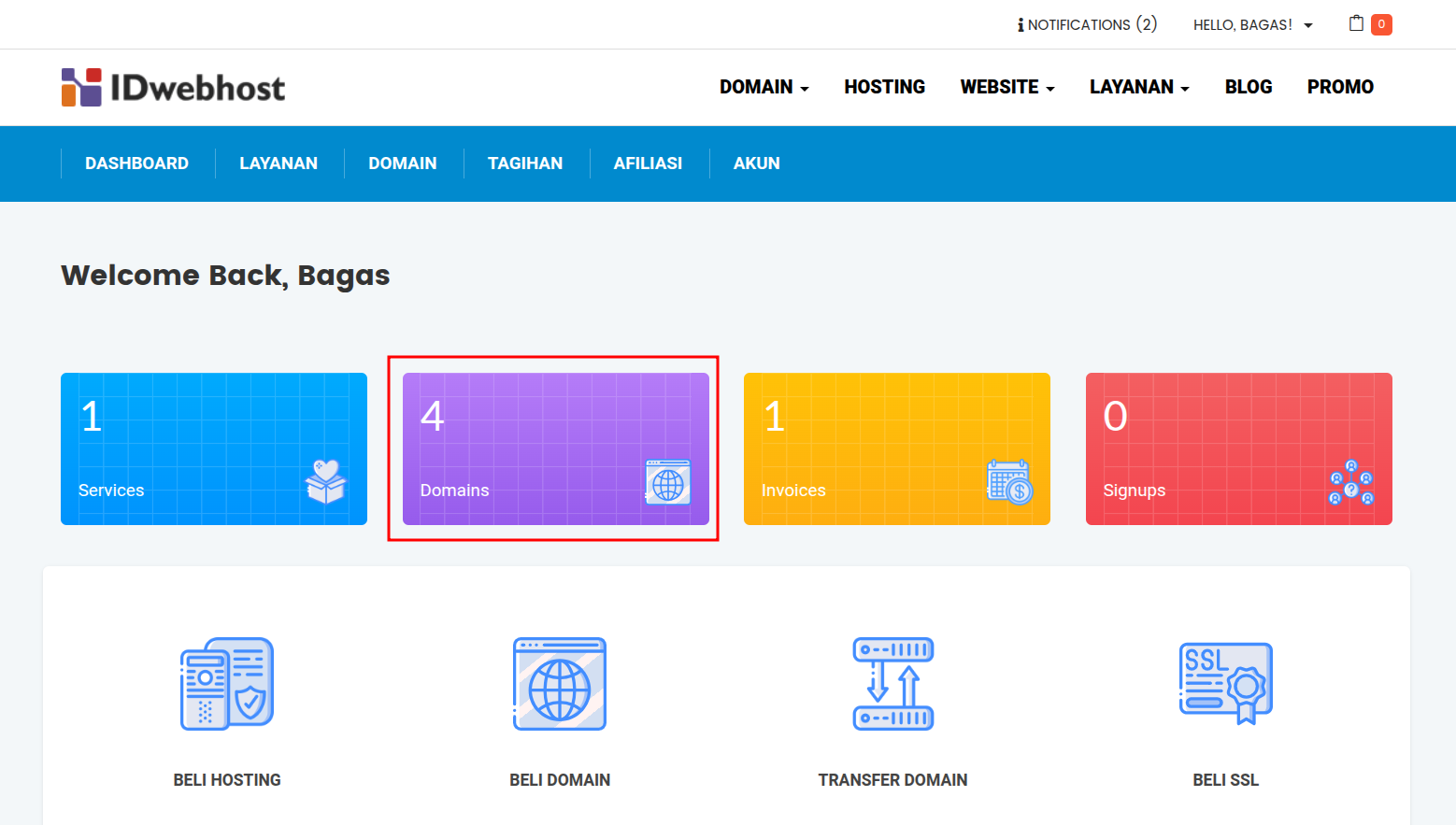Screen dimensions: 1456x825
Task: Click the Services count number 1
Action: pyautogui.click(x=92, y=416)
